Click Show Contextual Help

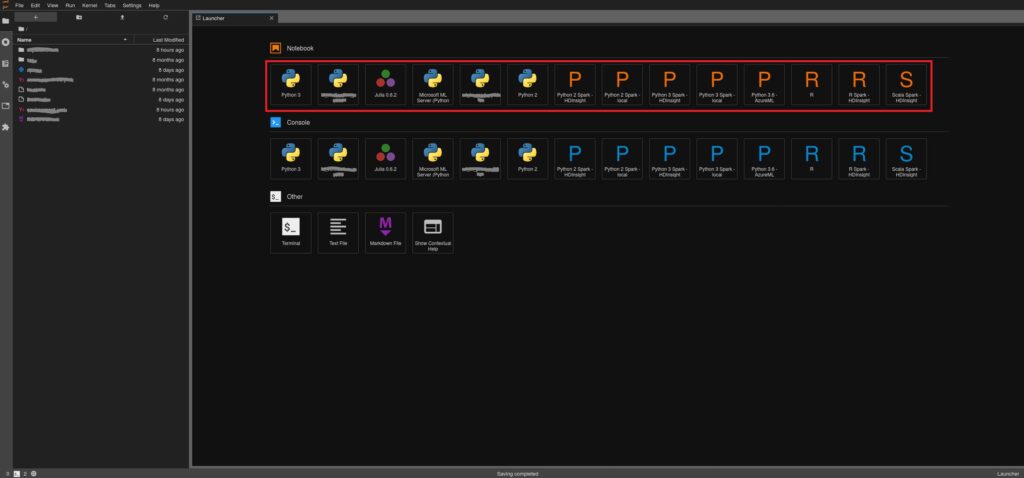432,232
